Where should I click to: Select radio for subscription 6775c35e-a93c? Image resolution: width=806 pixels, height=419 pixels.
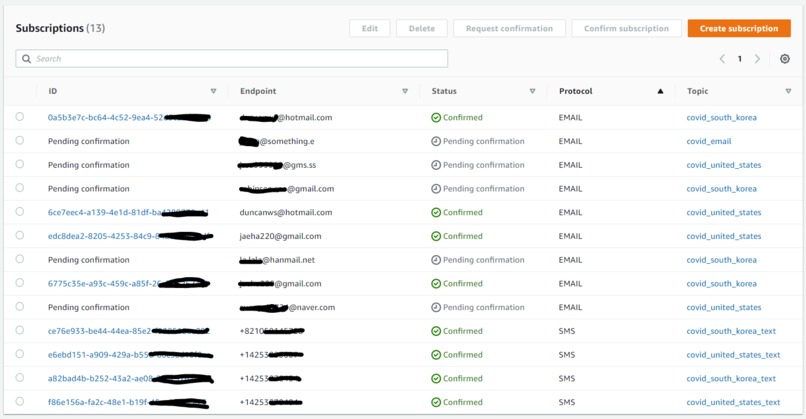(x=20, y=282)
